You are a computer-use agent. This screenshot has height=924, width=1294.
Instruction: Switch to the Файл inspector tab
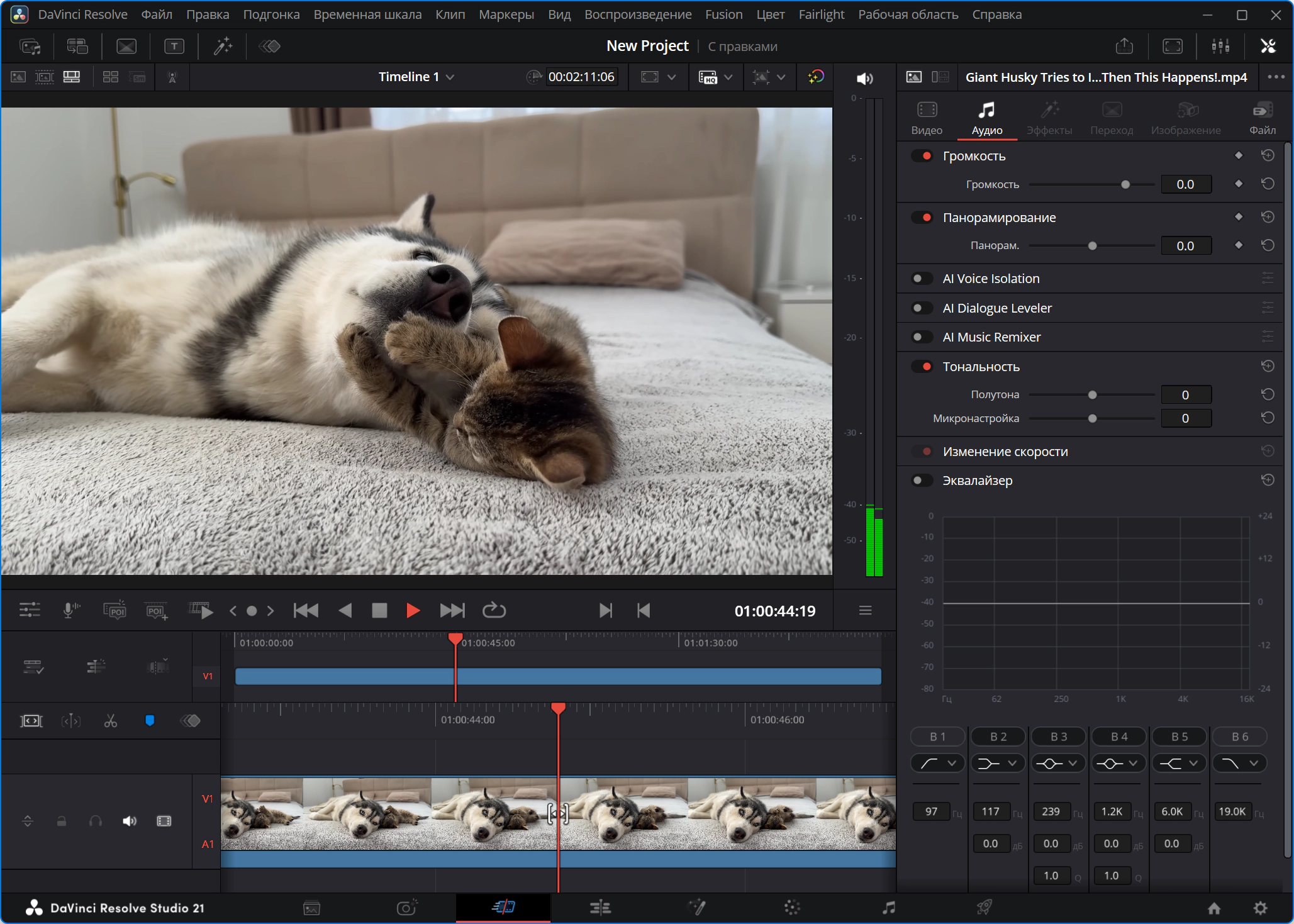tap(1263, 119)
